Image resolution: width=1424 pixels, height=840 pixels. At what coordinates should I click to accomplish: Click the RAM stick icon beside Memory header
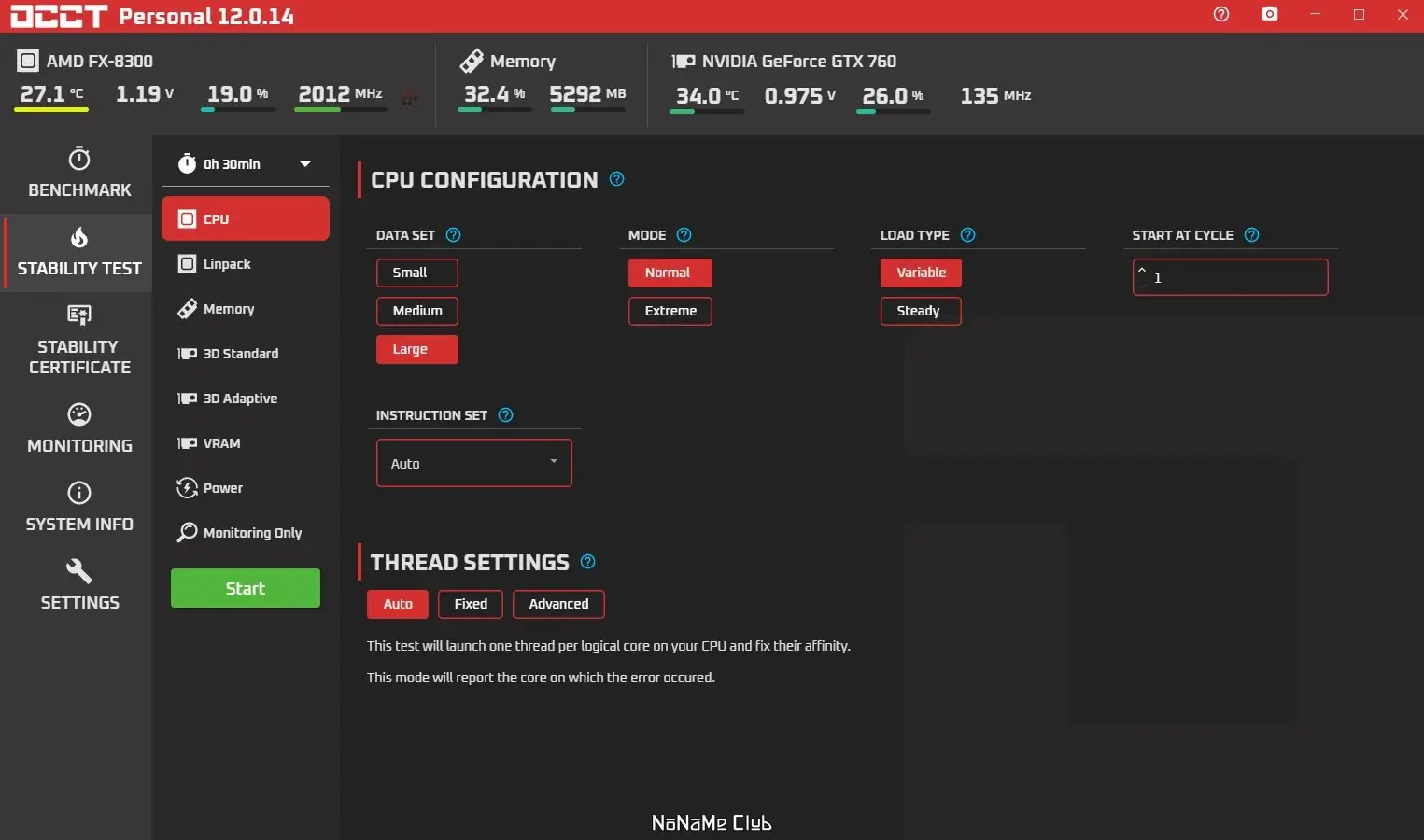(x=472, y=62)
